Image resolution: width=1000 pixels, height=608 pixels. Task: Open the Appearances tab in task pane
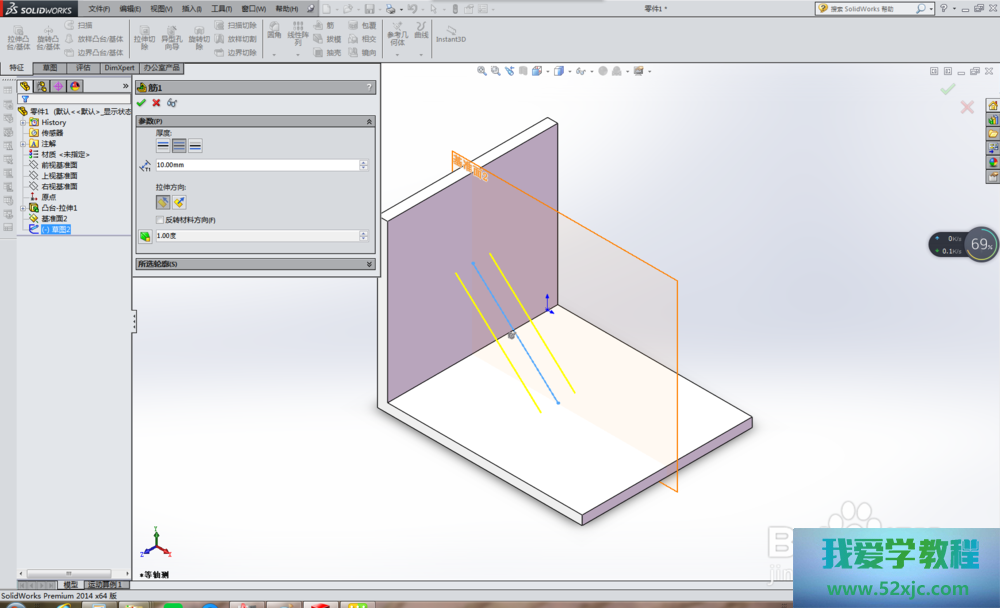(x=993, y=162)
